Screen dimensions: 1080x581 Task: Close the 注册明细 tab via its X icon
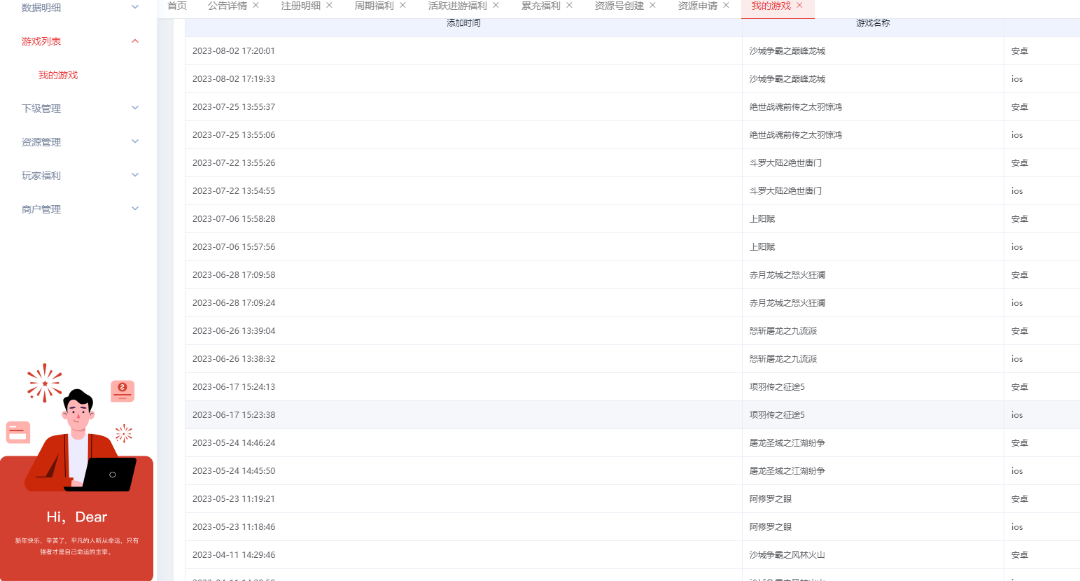pos(329,6)
